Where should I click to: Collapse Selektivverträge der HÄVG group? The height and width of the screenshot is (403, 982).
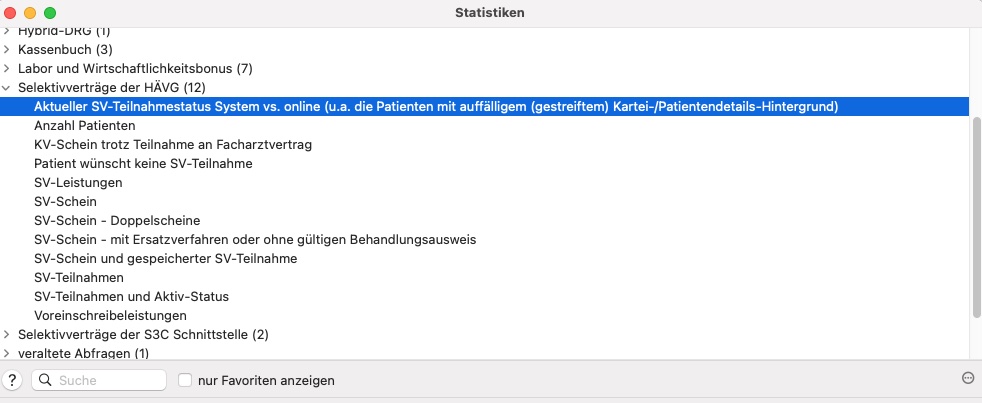[x=6, y=87]
